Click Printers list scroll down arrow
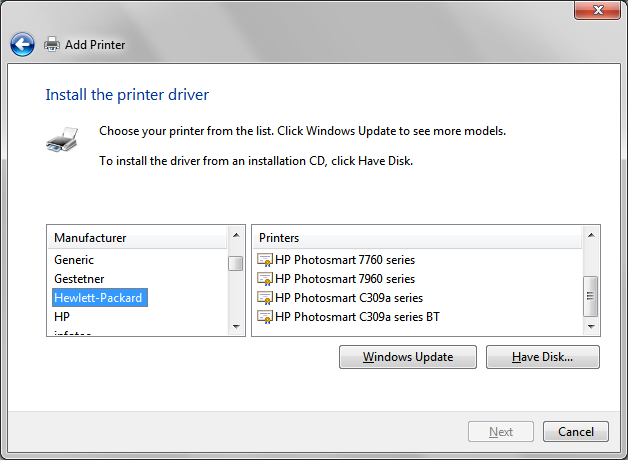The height and width of the screenshot is (460, 628). pos(591,327)
